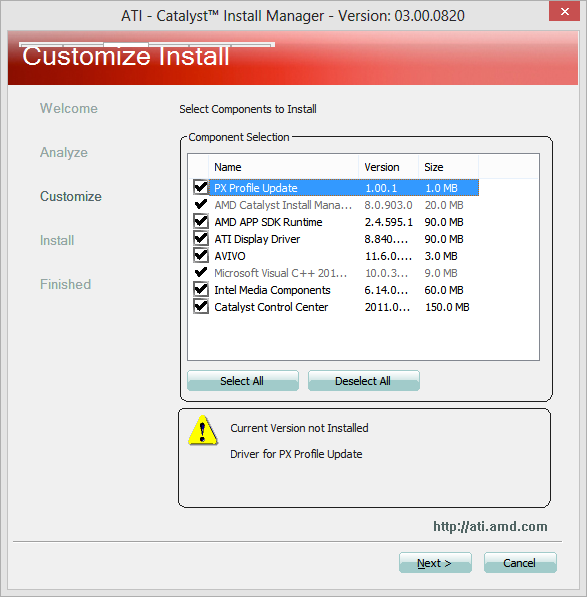Uncheck the PX Profile Update checkbox

[x=201, y=187]
